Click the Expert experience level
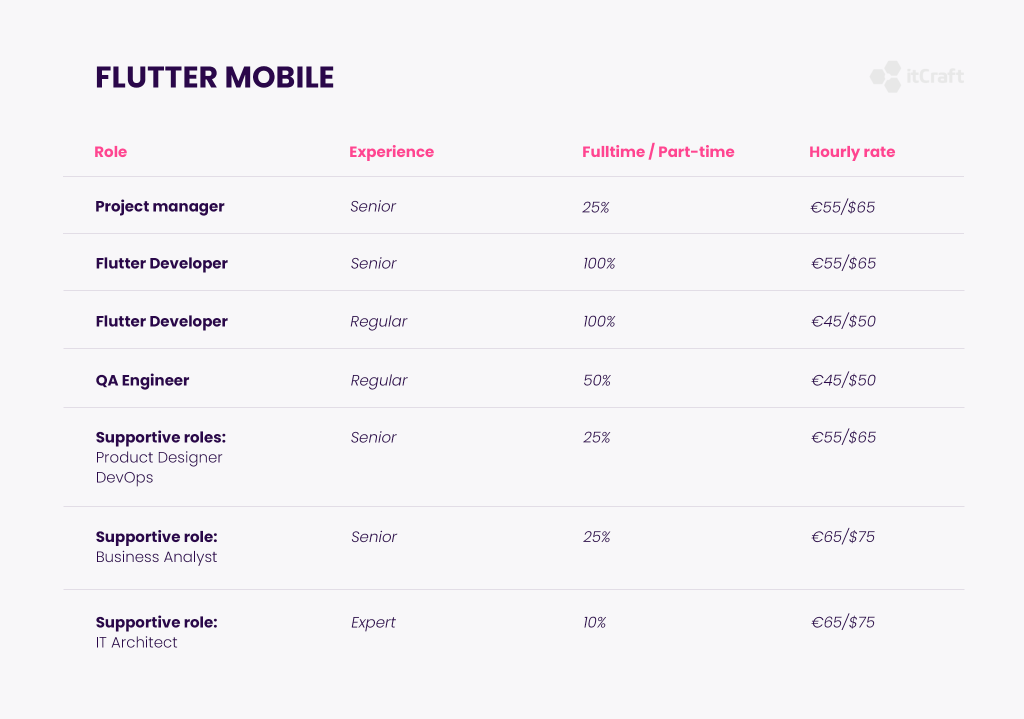 (373, 622)
